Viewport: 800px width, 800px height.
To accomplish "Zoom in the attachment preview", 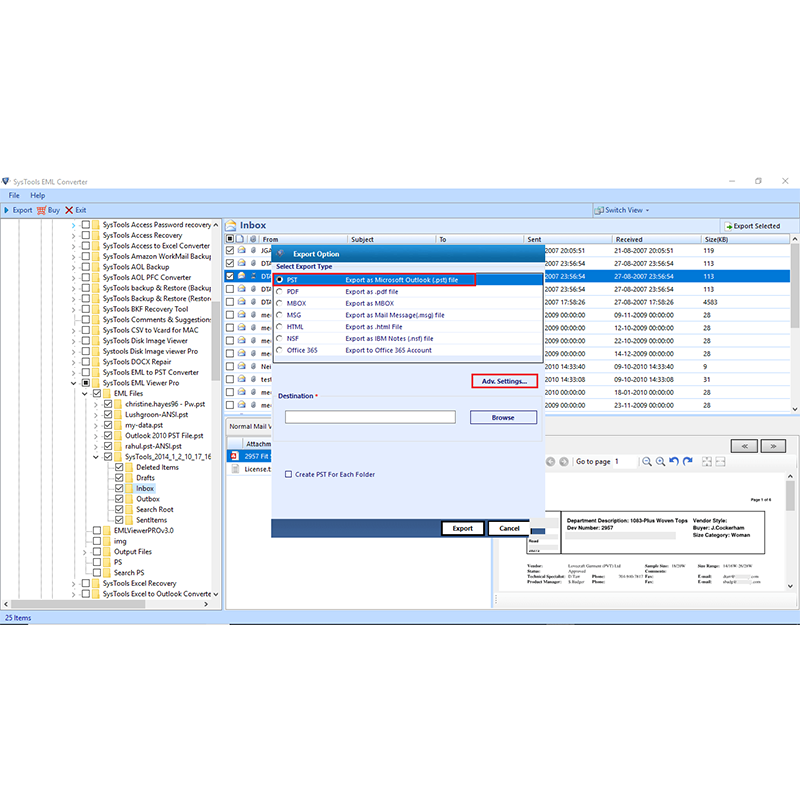I will [660, 462].
